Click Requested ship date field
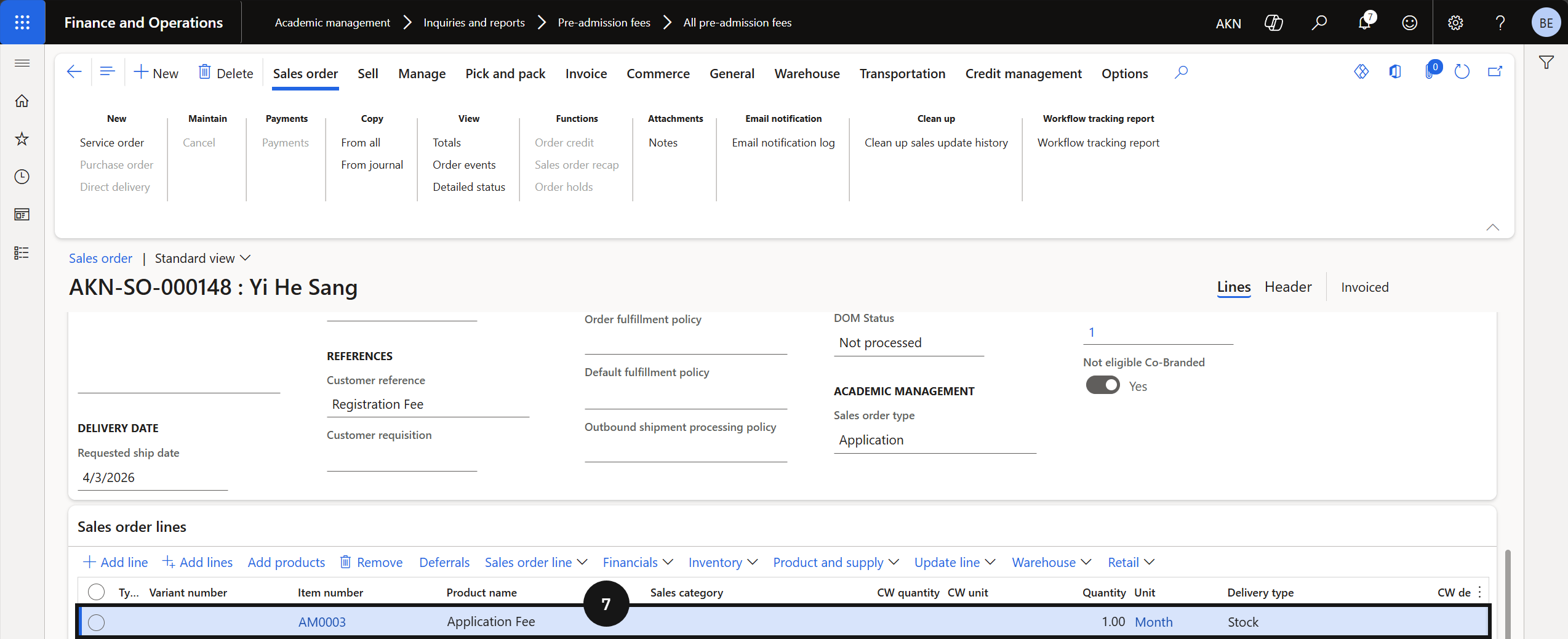The image size is (1568, 639). [x=153, y=478]
